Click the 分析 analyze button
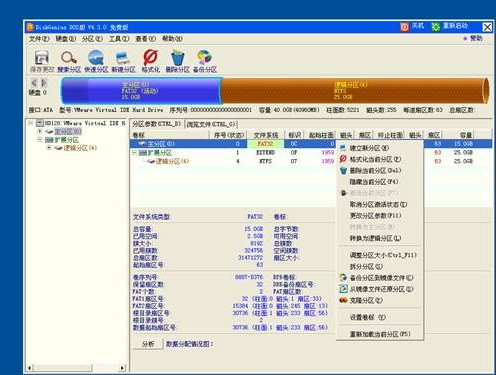Image resolution: width=496 pixels, height=375 pixels. click(148, 344)
